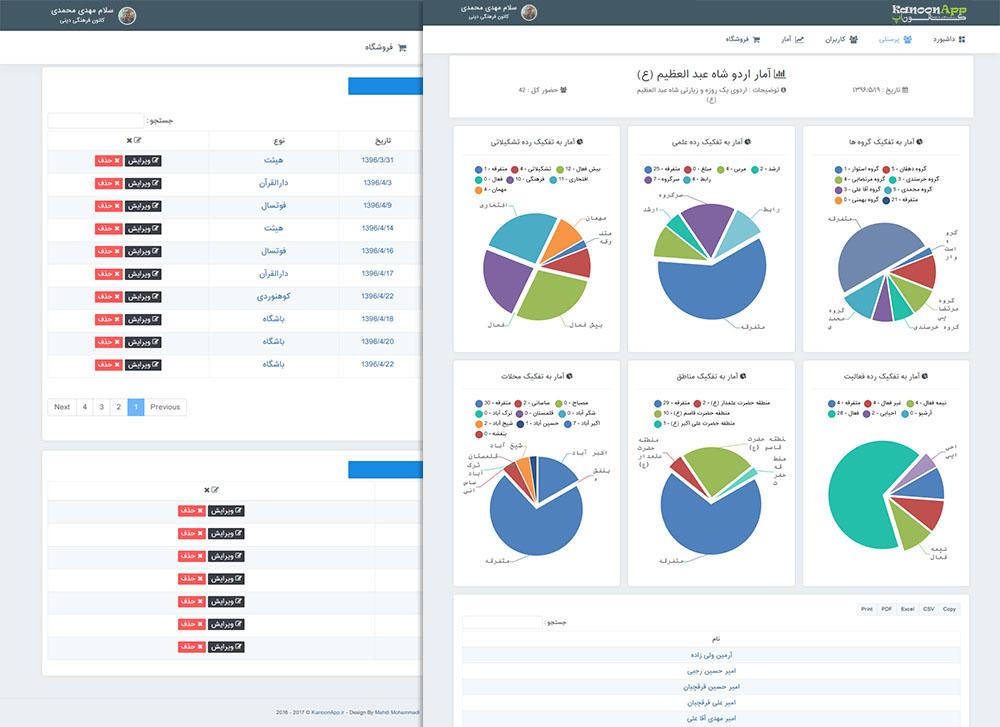Click the آمار statistics chart icon
Image resolution: width=1000 pixels, height=727 pixels.
(799, 40)
